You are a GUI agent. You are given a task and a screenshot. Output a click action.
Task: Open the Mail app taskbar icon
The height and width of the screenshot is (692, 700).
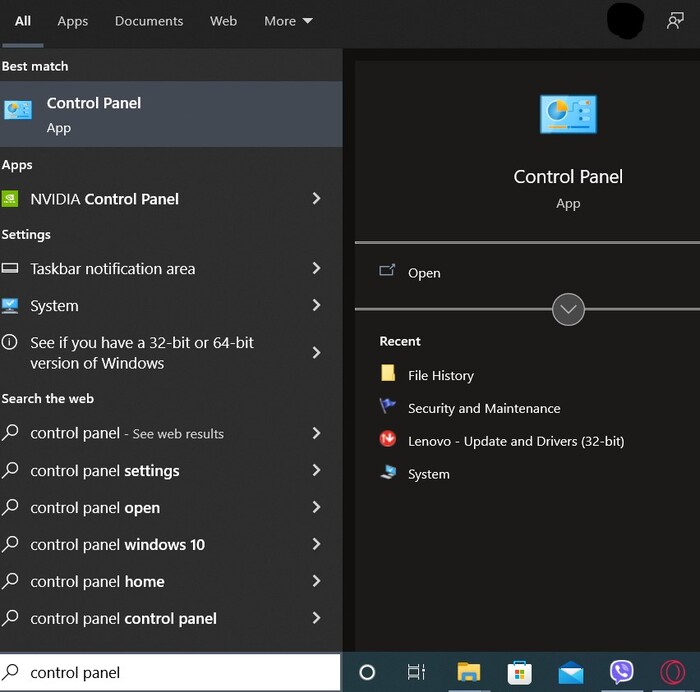571,672
